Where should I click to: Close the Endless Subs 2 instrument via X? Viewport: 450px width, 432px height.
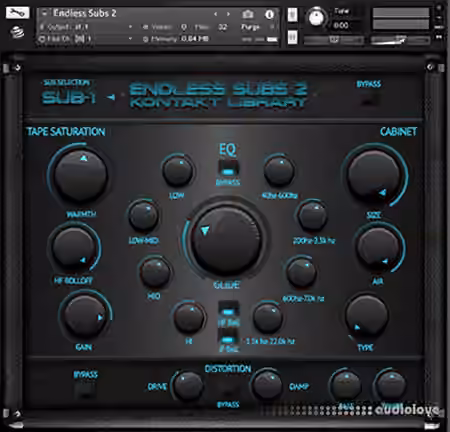click(440, 7)
